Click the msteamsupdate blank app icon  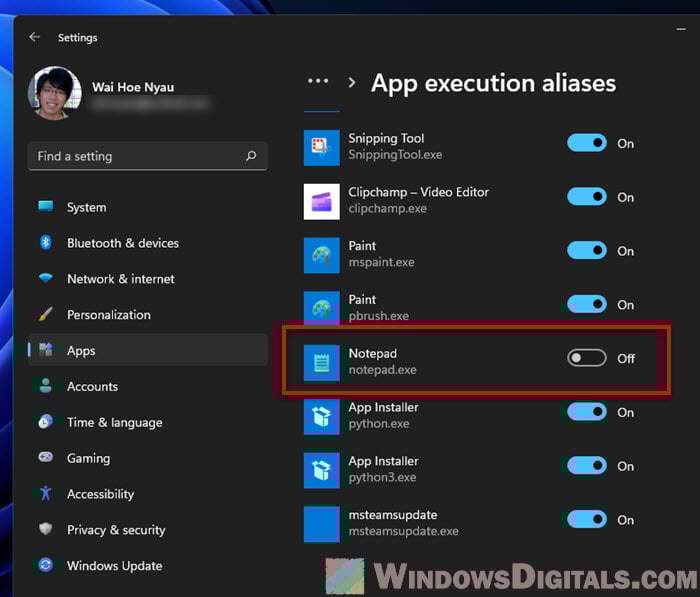(321, 524)
